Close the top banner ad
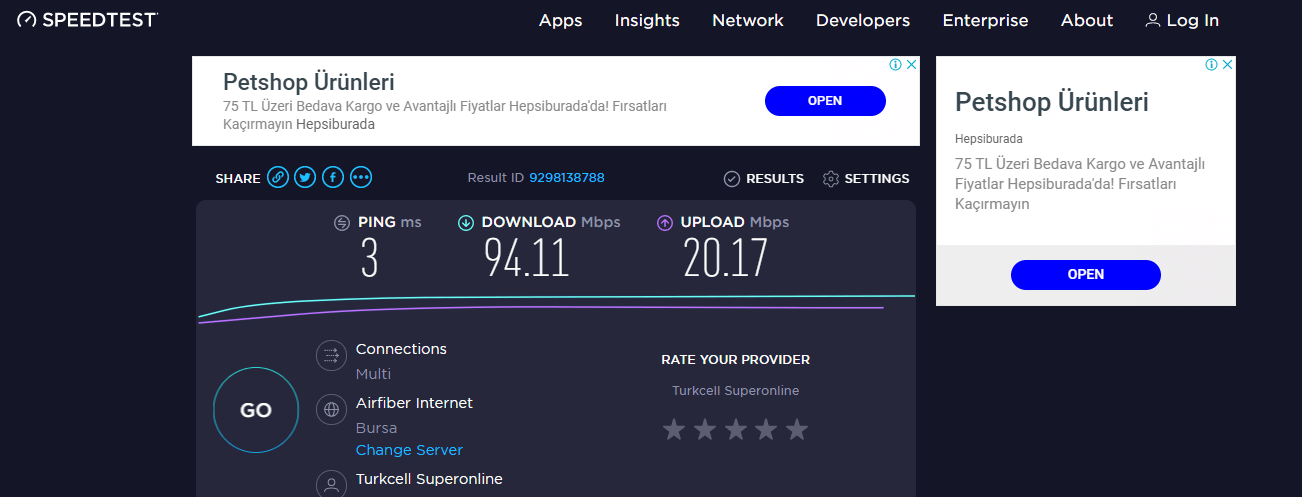1302x497 pixels. (x=911, y=65)
